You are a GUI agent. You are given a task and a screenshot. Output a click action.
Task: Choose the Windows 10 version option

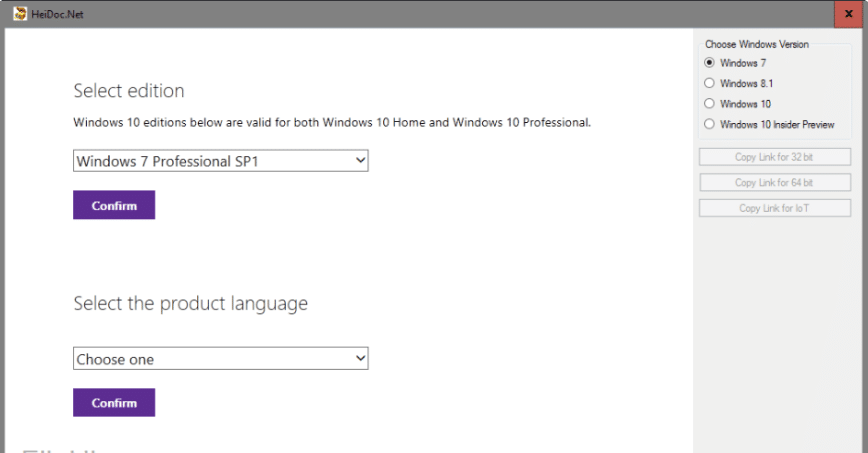[x=709, y=104]
